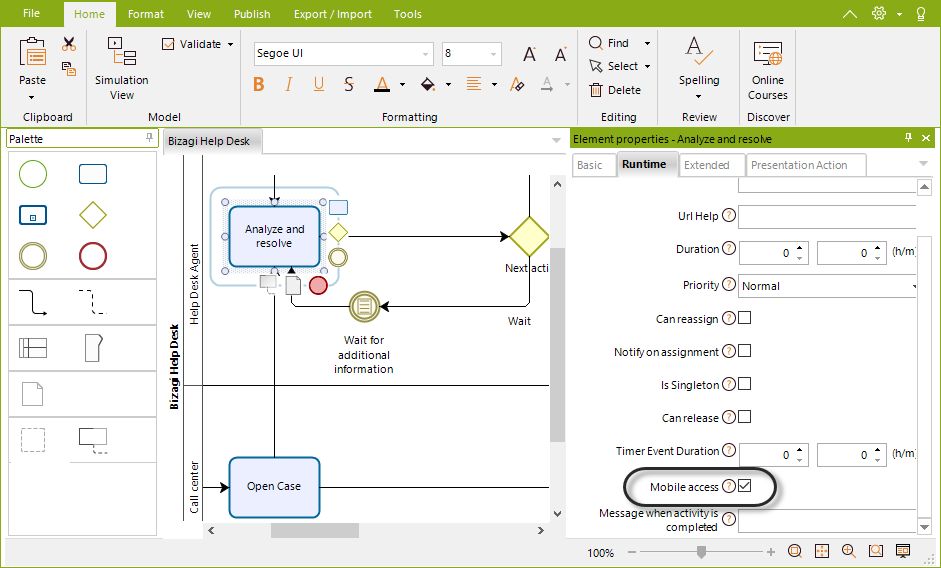Select the red End Event circle in palette
Screen dimensions: 941x568
click(93, 256)
